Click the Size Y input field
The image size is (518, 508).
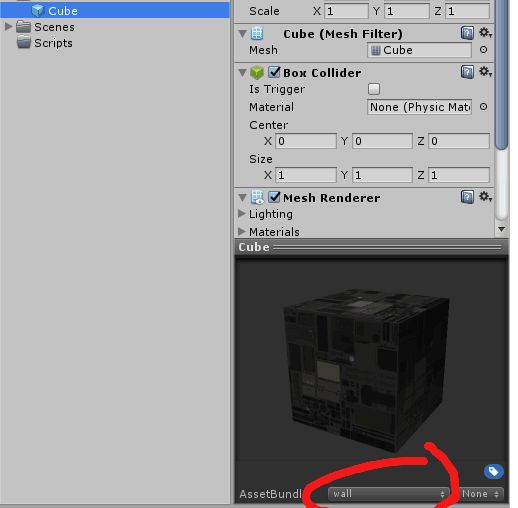[382, 175]
